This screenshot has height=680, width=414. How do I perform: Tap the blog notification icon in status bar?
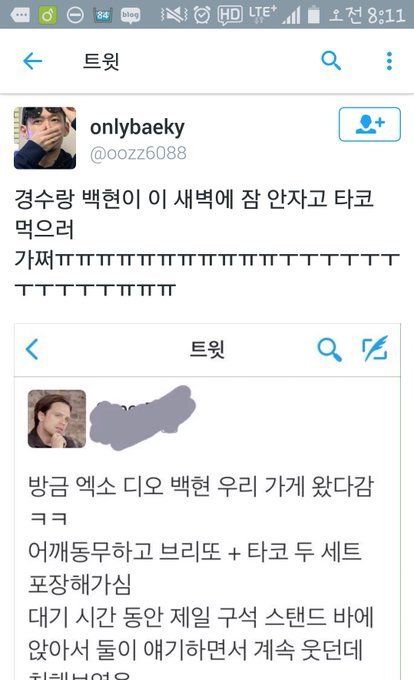pyautogui.click(x=130, y=16)
